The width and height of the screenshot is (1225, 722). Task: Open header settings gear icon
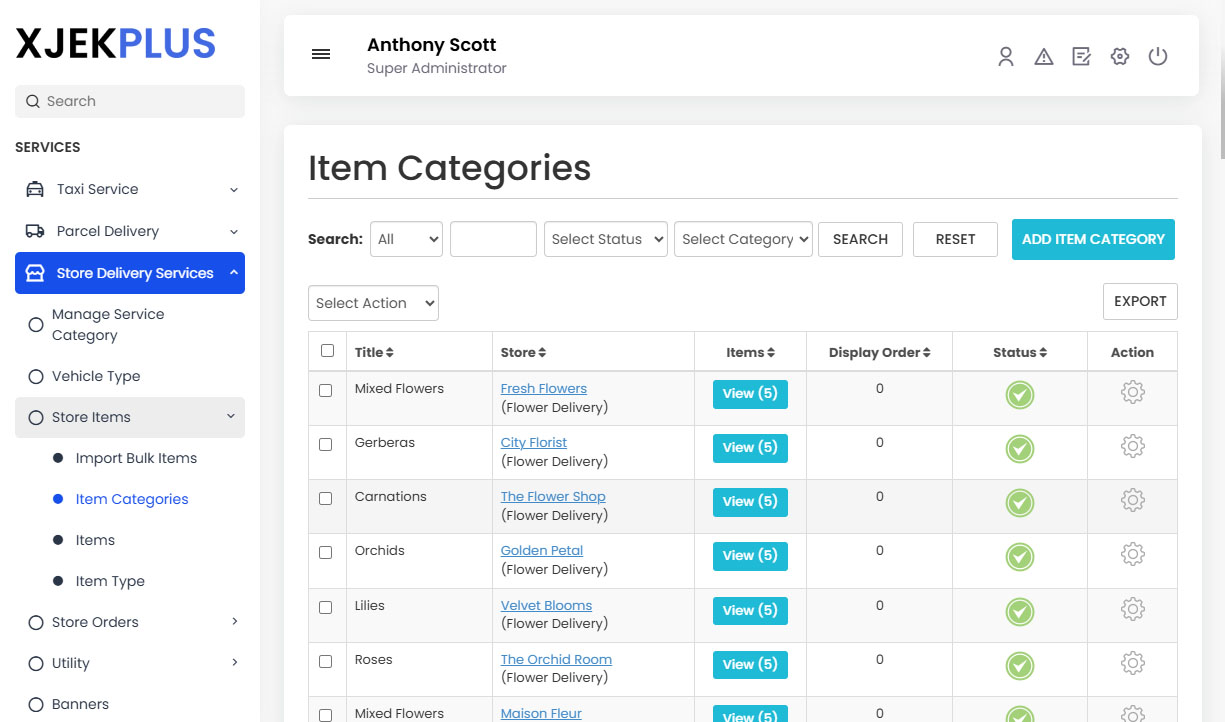[x=1119, y=57]
